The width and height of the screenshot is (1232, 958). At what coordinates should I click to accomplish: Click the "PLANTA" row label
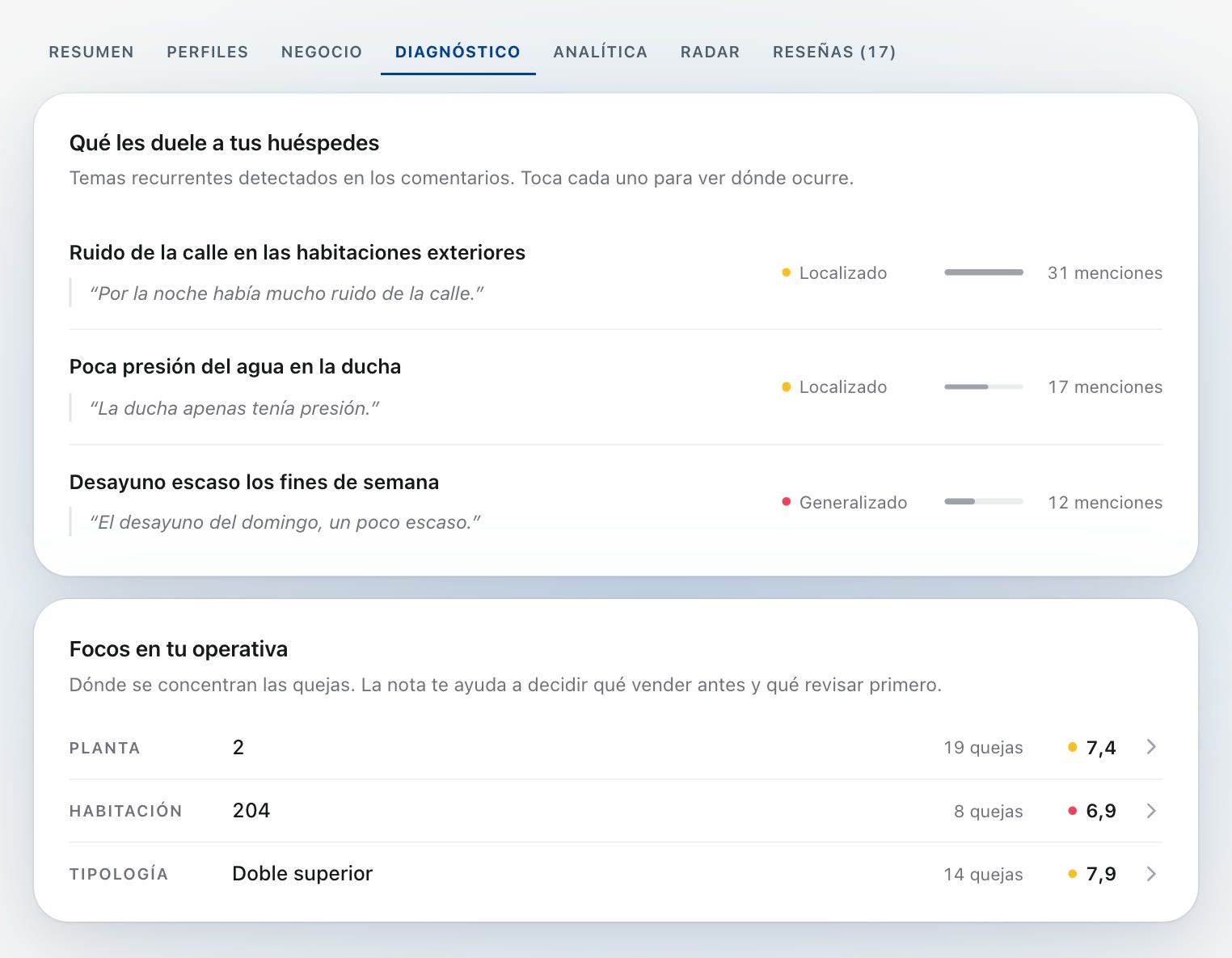click(105, 748)
